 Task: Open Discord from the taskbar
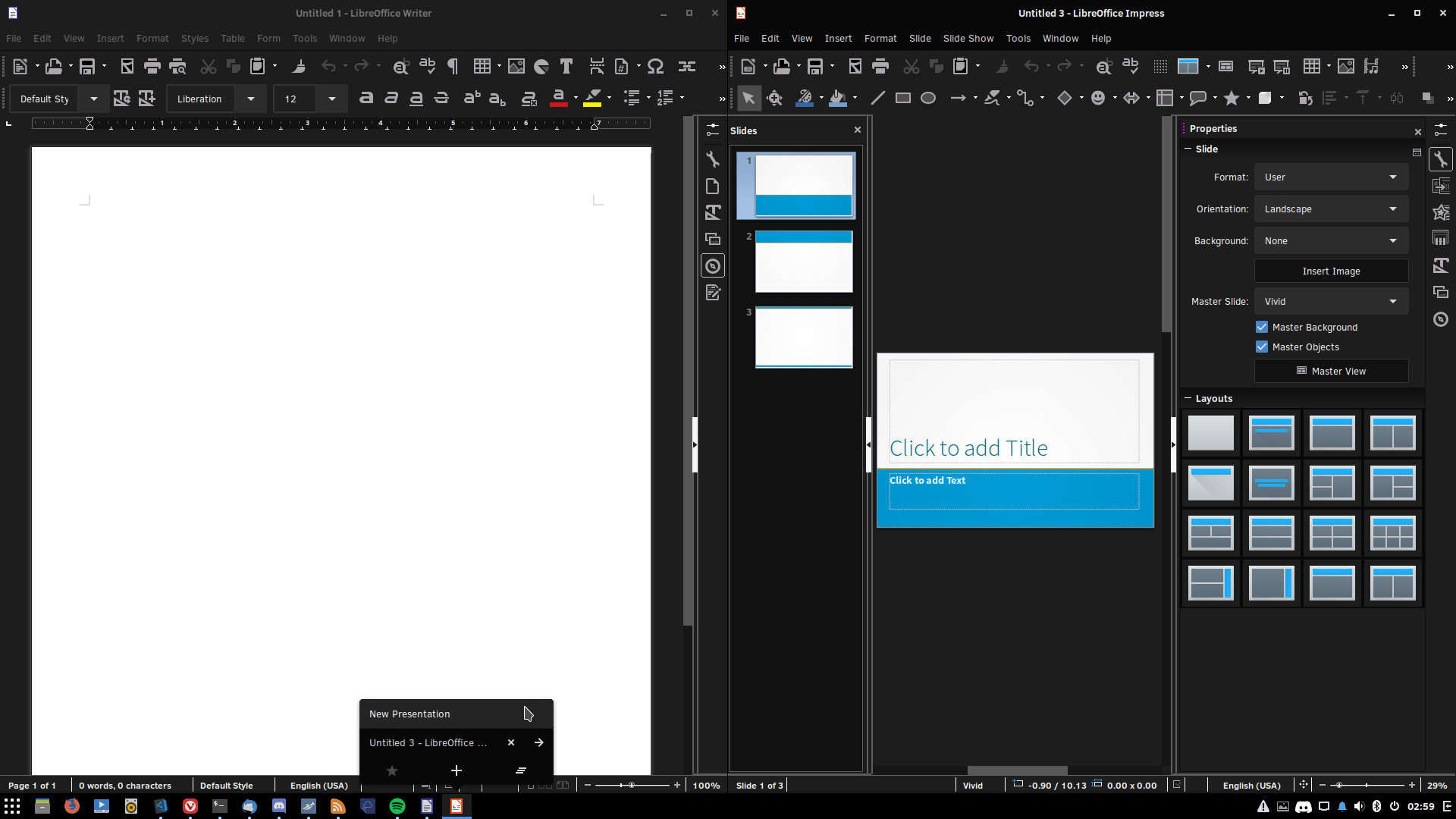(x=279, y=806)
